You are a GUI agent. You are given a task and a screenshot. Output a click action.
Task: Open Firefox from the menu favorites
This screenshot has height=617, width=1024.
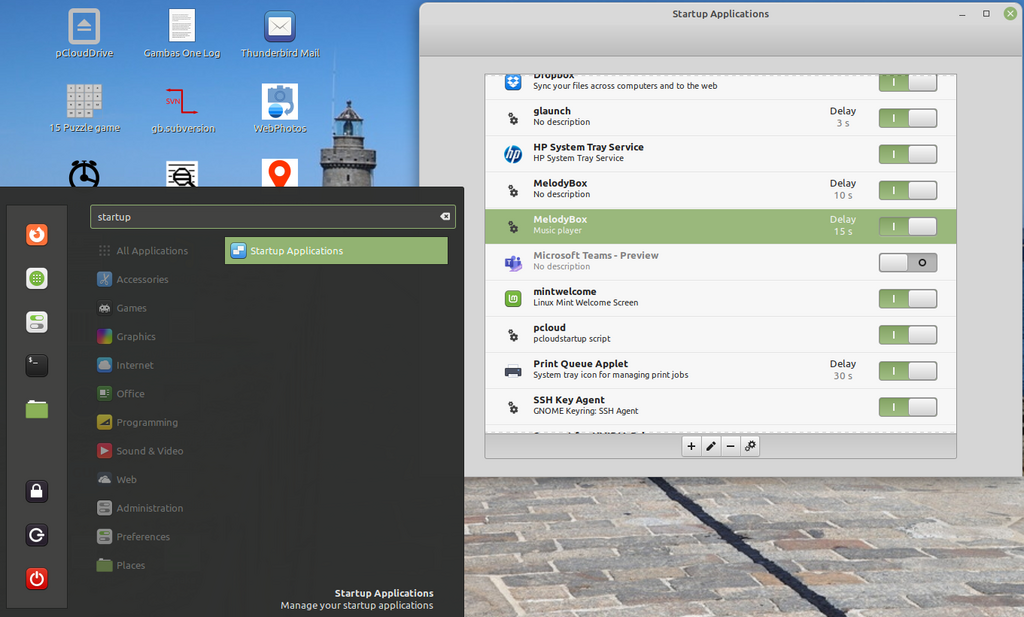pyautogui.click(x=37, y=234)
